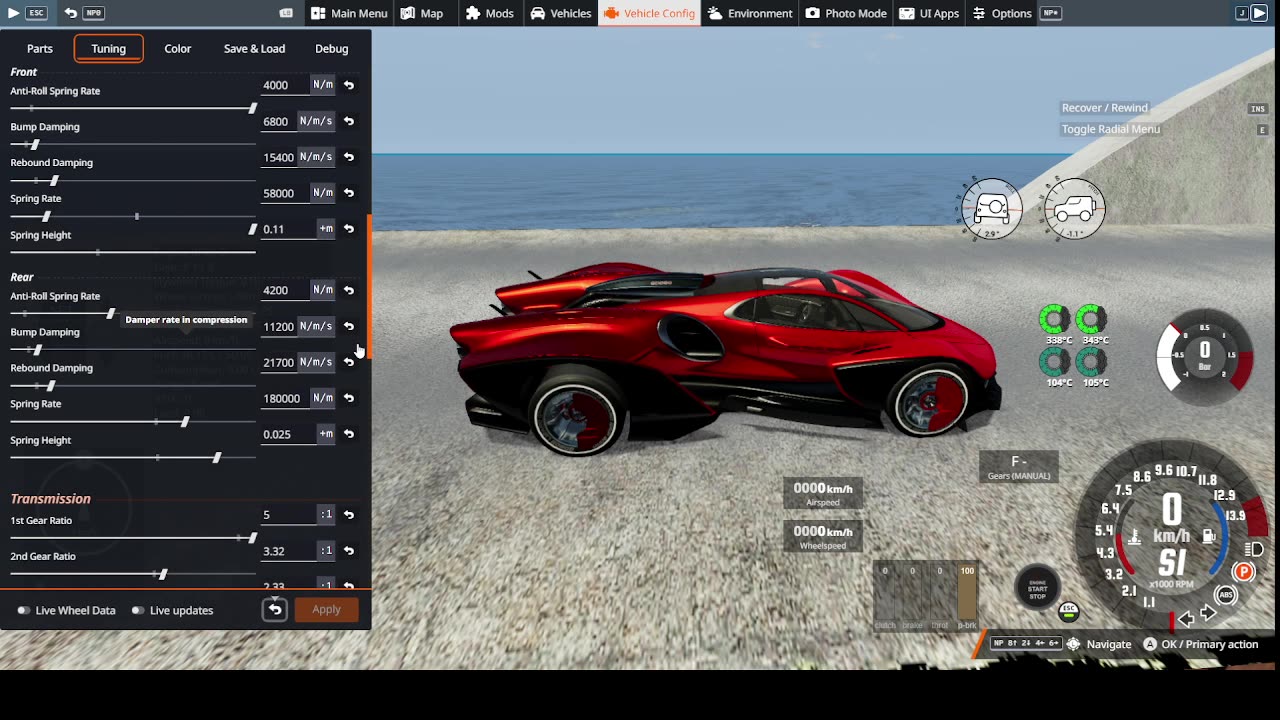The height and width of the screenshot is (720, 1280).
Task: Reset Front Anti-Roll Spring Rate value
Action: pos(349,85)
